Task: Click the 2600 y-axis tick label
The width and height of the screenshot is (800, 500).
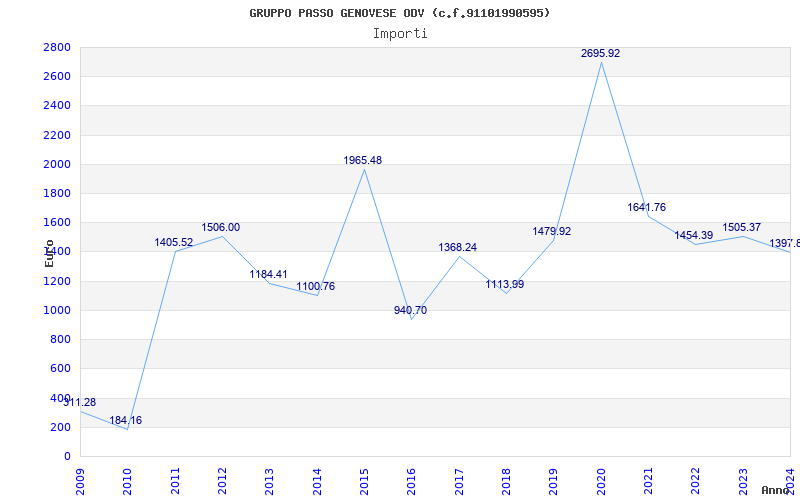Action: [x=57, y=77]
